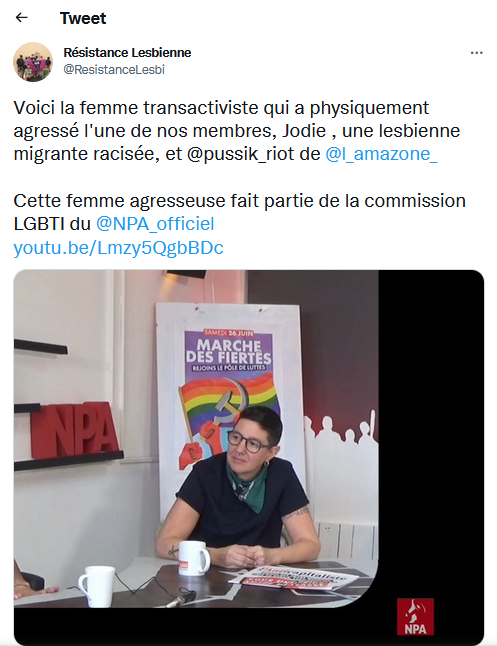Open the @ResistanceLesbi handle
497x646 pixels.
[x=114, y=70]
